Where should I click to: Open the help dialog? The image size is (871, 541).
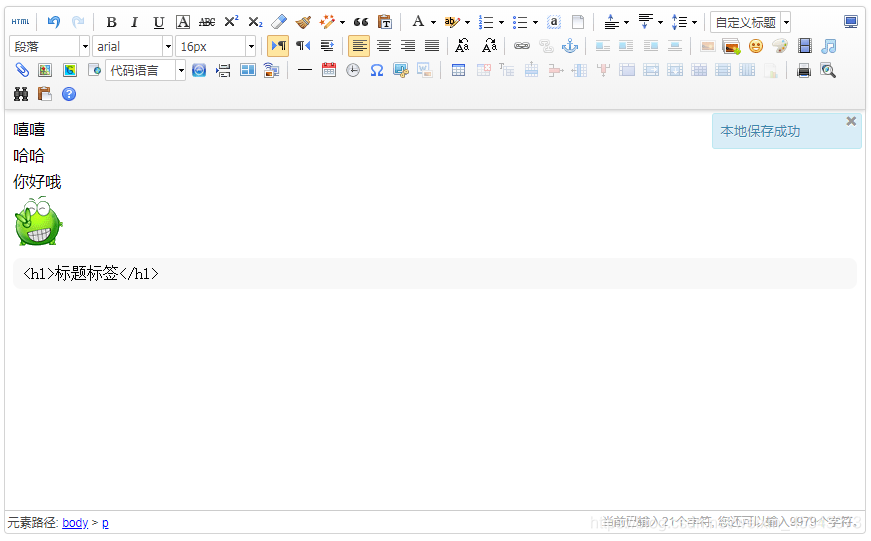(69, 94)
